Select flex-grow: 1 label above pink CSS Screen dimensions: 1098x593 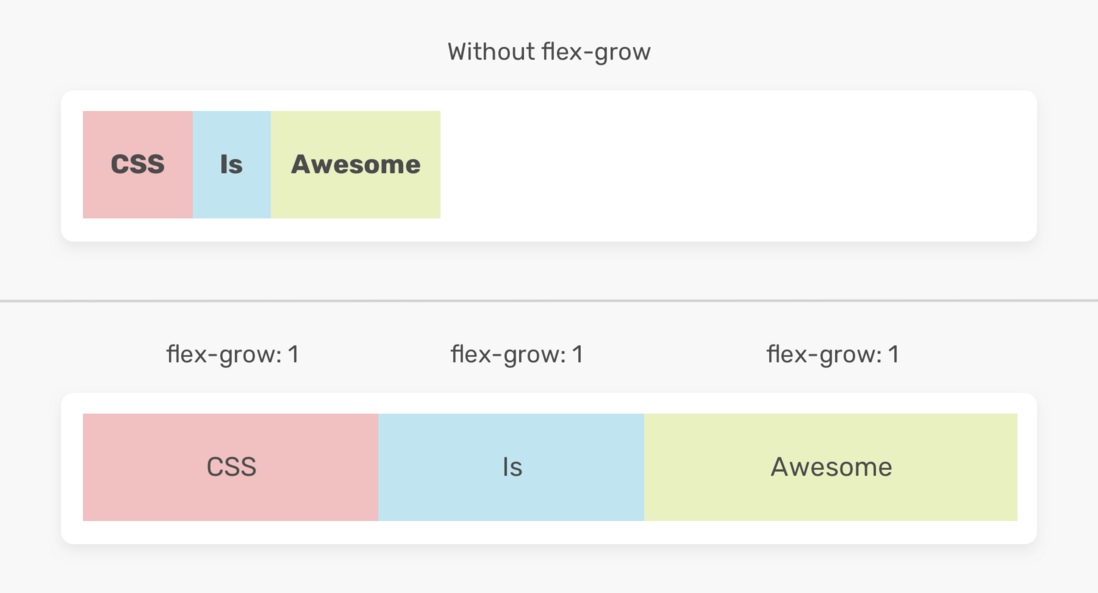pos(232,354)
